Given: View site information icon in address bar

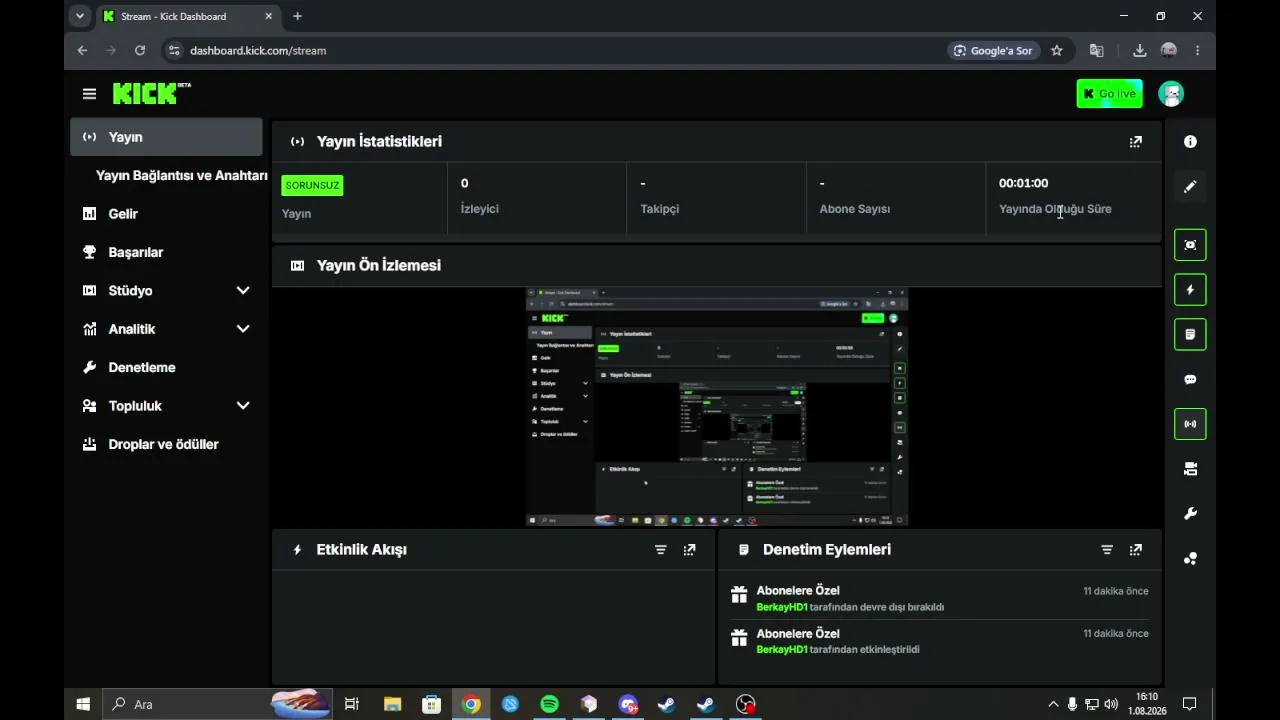Looking at the screenshot, I should tap(174, 50).
